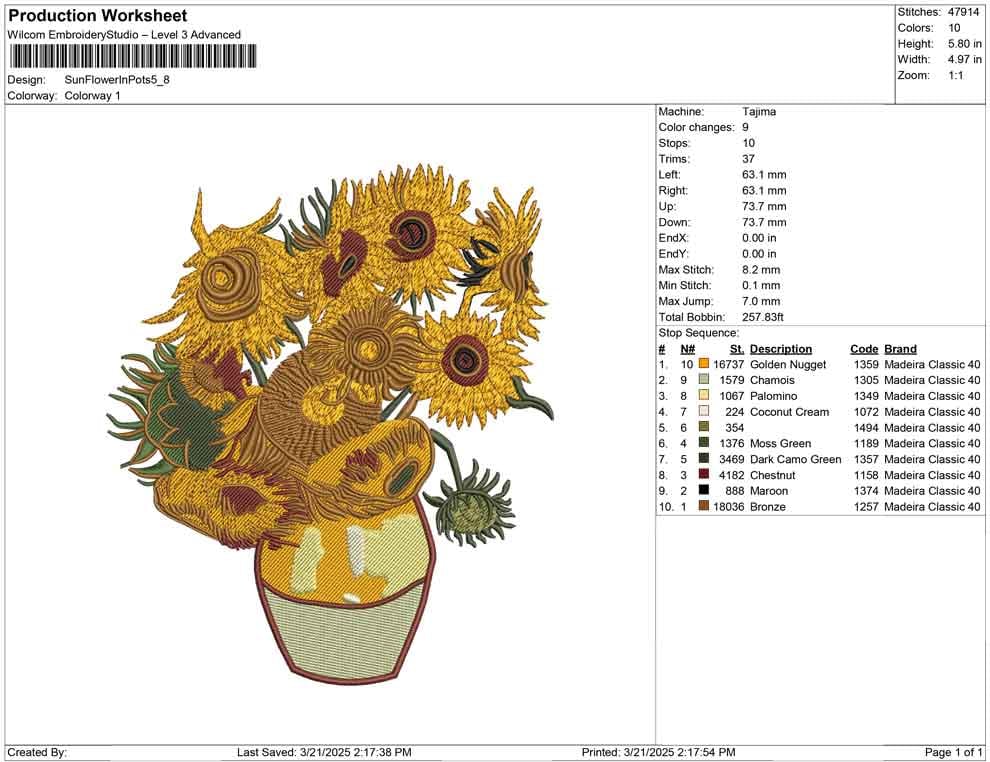
Task: Click the Max Jump value 7.0 mm
Action: [x=761, y=301]
